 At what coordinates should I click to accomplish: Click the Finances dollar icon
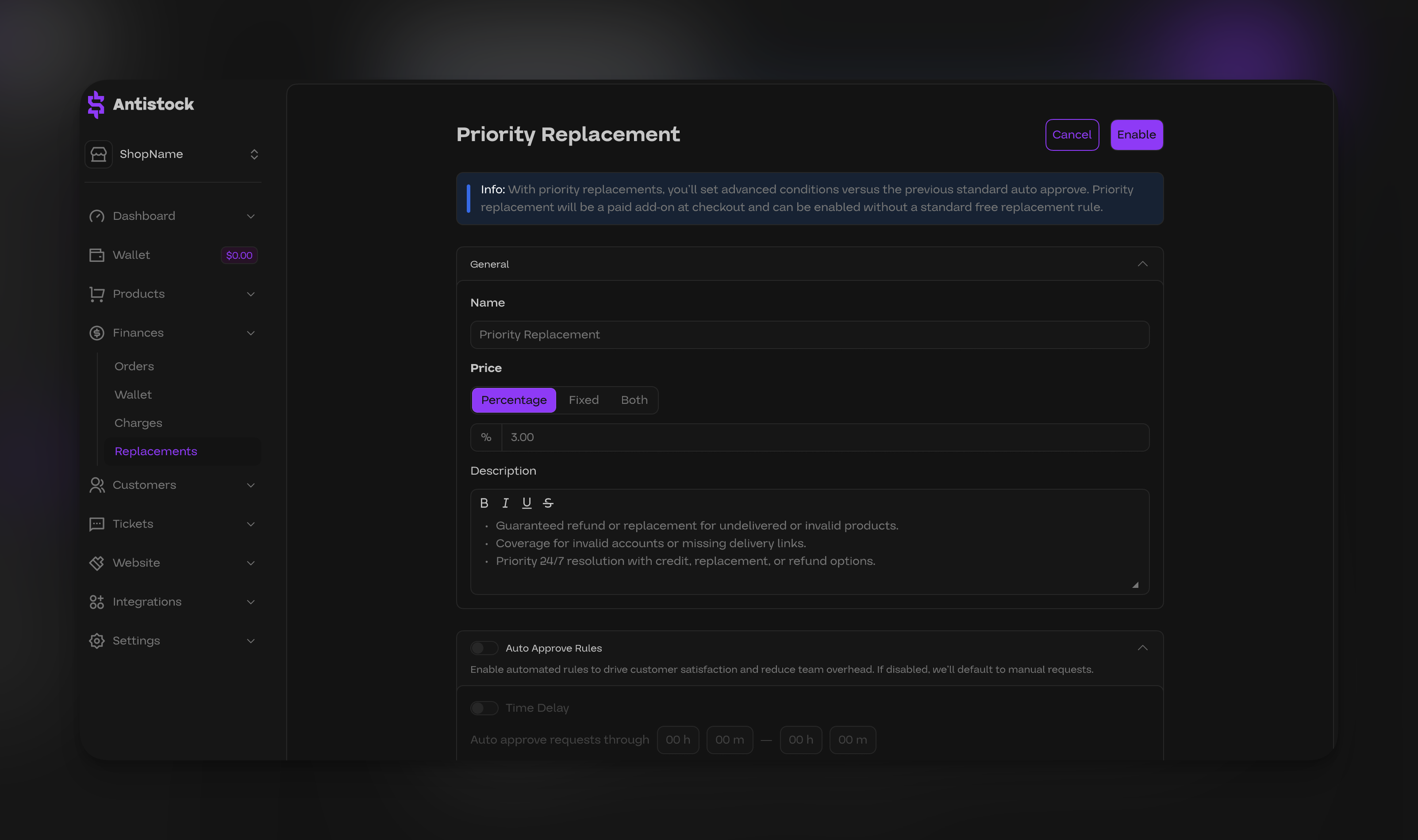(x=96, y=333)
